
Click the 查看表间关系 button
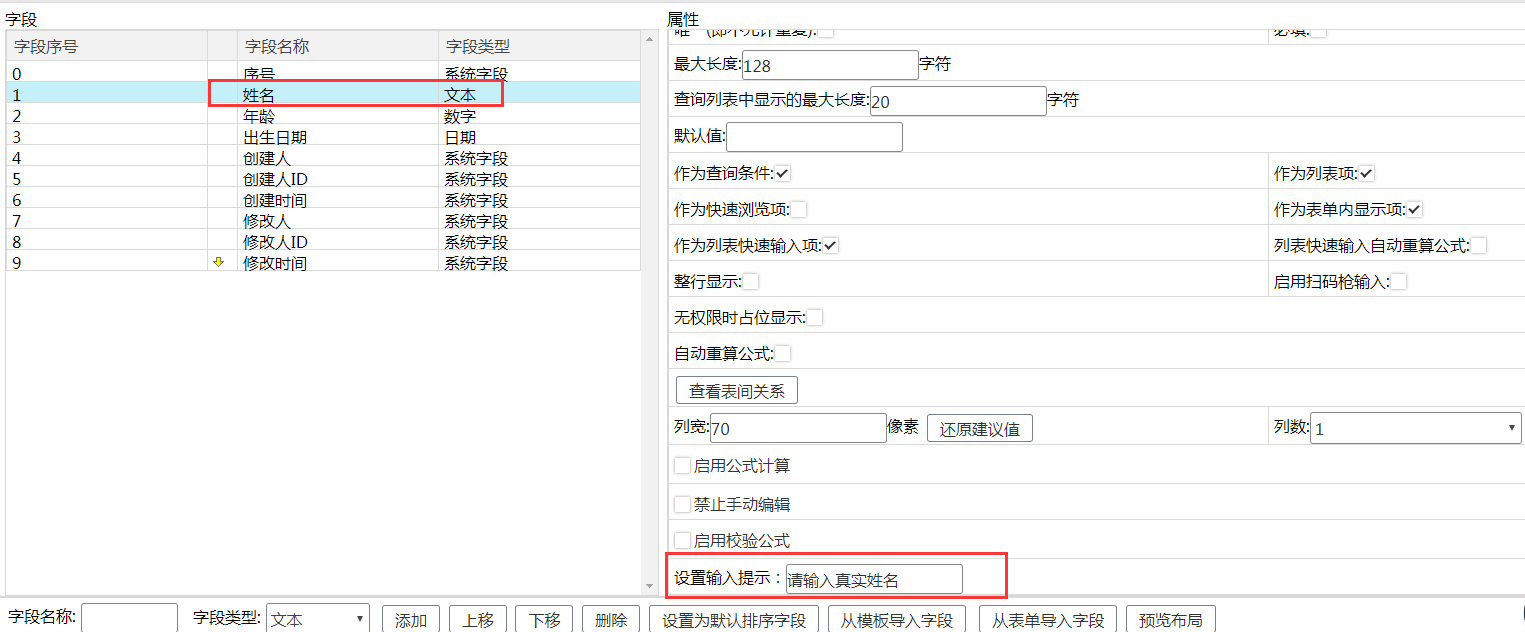pyautogui.click(x=737, y=390)
